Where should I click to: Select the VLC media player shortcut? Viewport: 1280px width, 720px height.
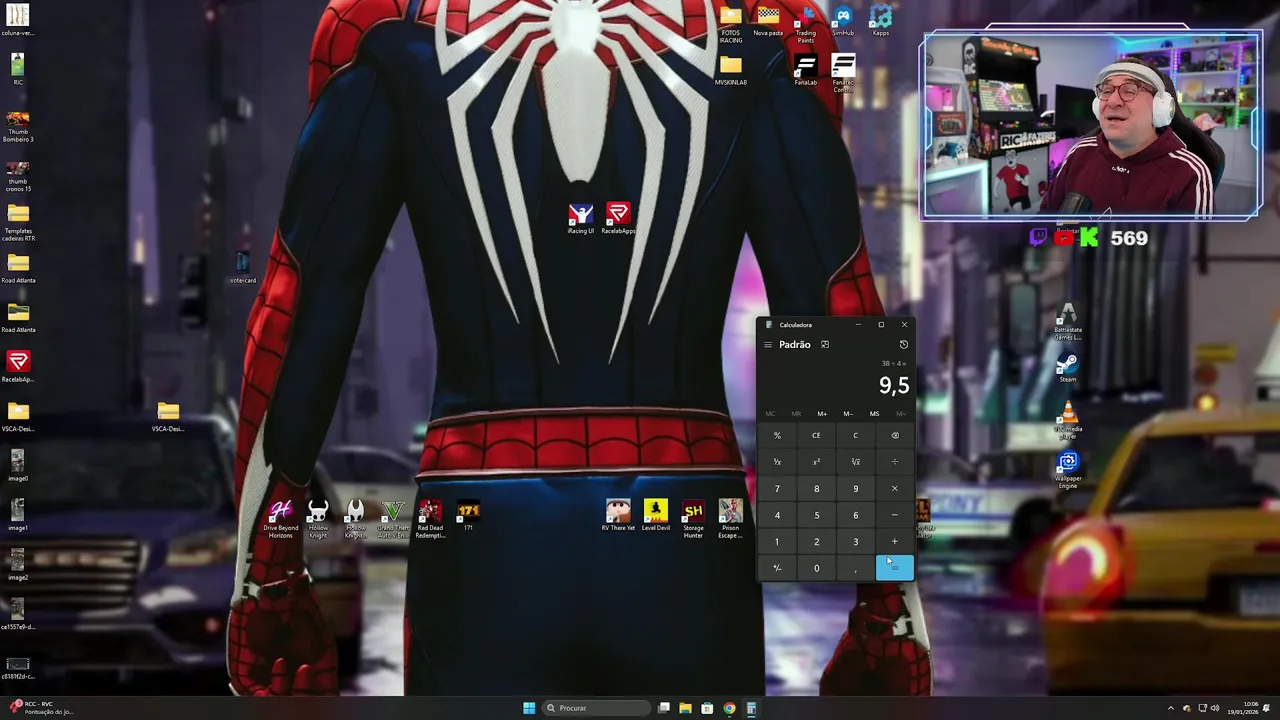[1068, 421]
